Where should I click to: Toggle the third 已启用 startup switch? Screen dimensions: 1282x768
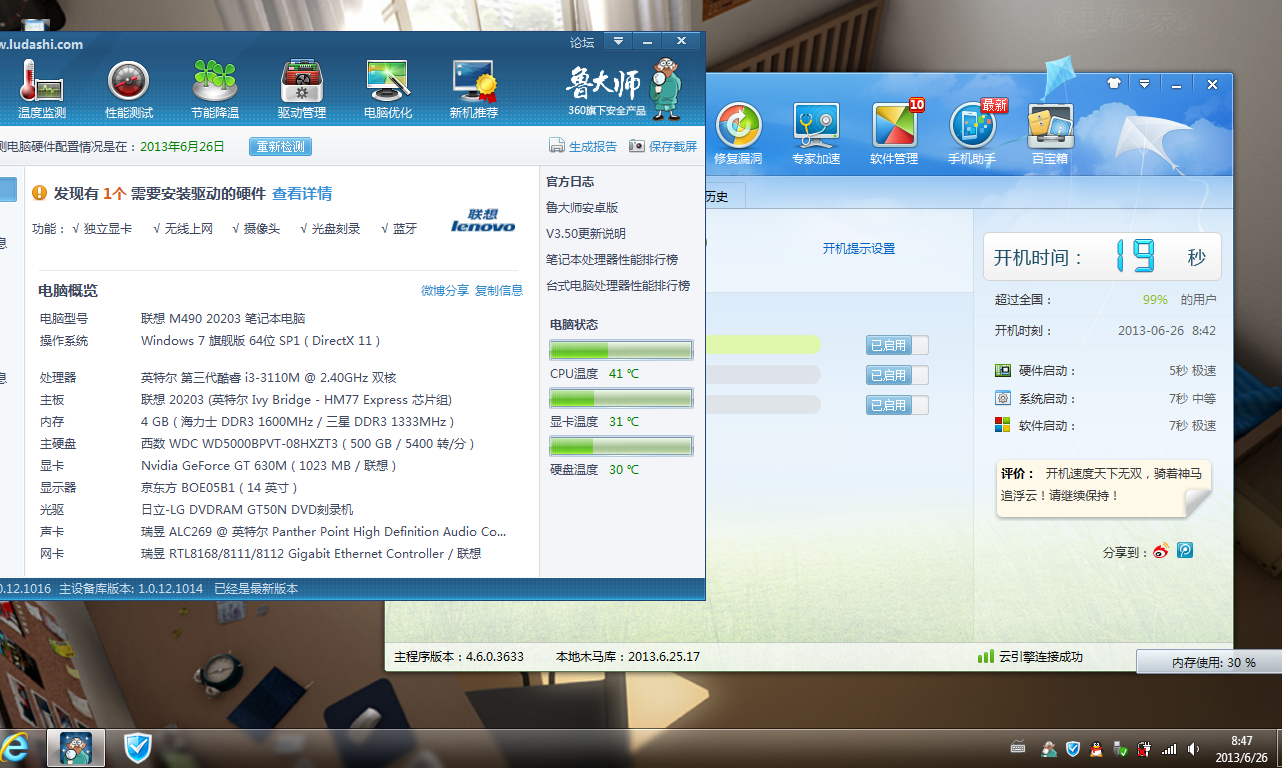(x=897, y=405)
